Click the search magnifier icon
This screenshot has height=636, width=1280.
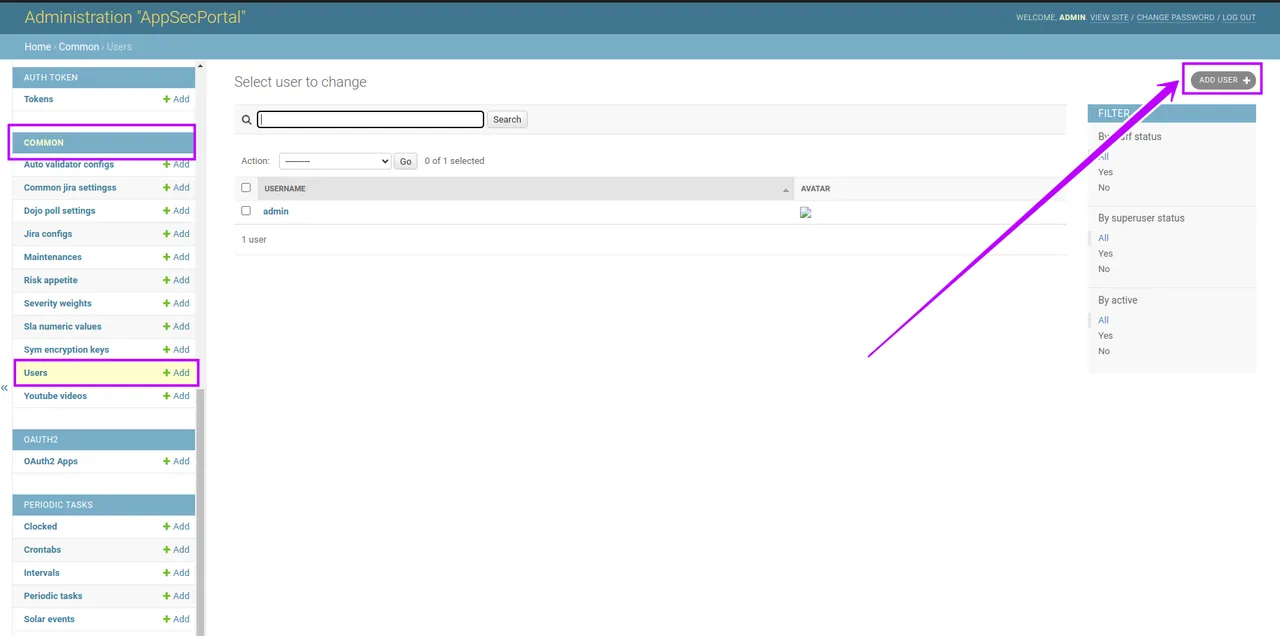point(246,120)
